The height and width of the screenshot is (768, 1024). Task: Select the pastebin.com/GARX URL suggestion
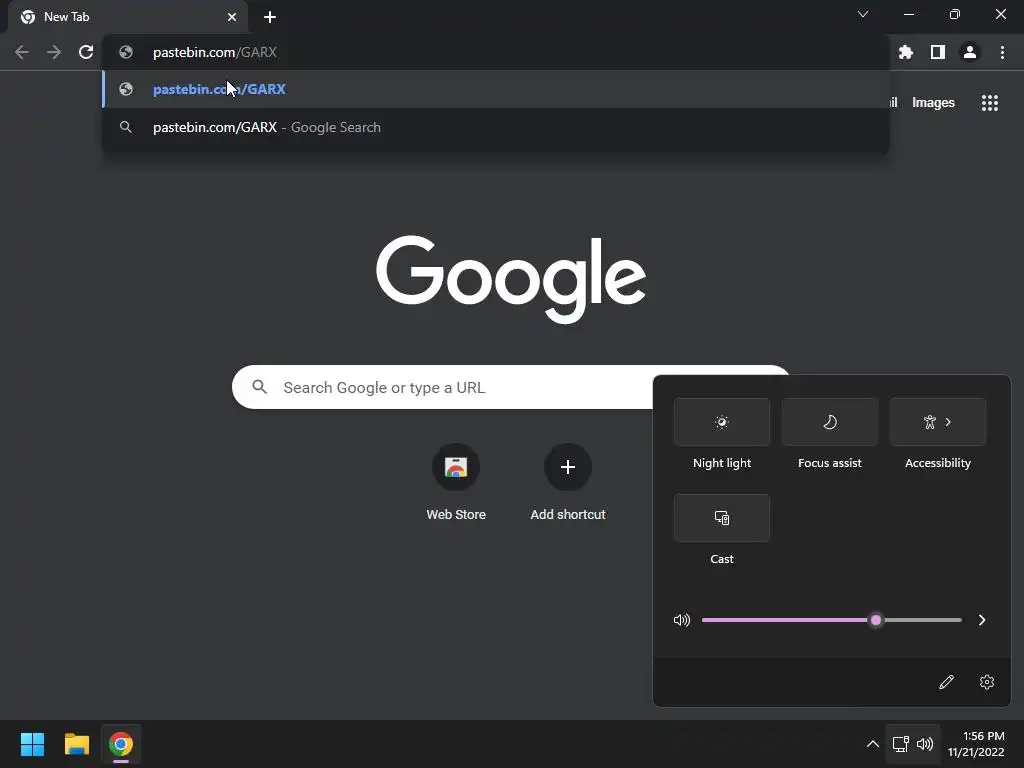pyautogui.click(x=496, y=89)
